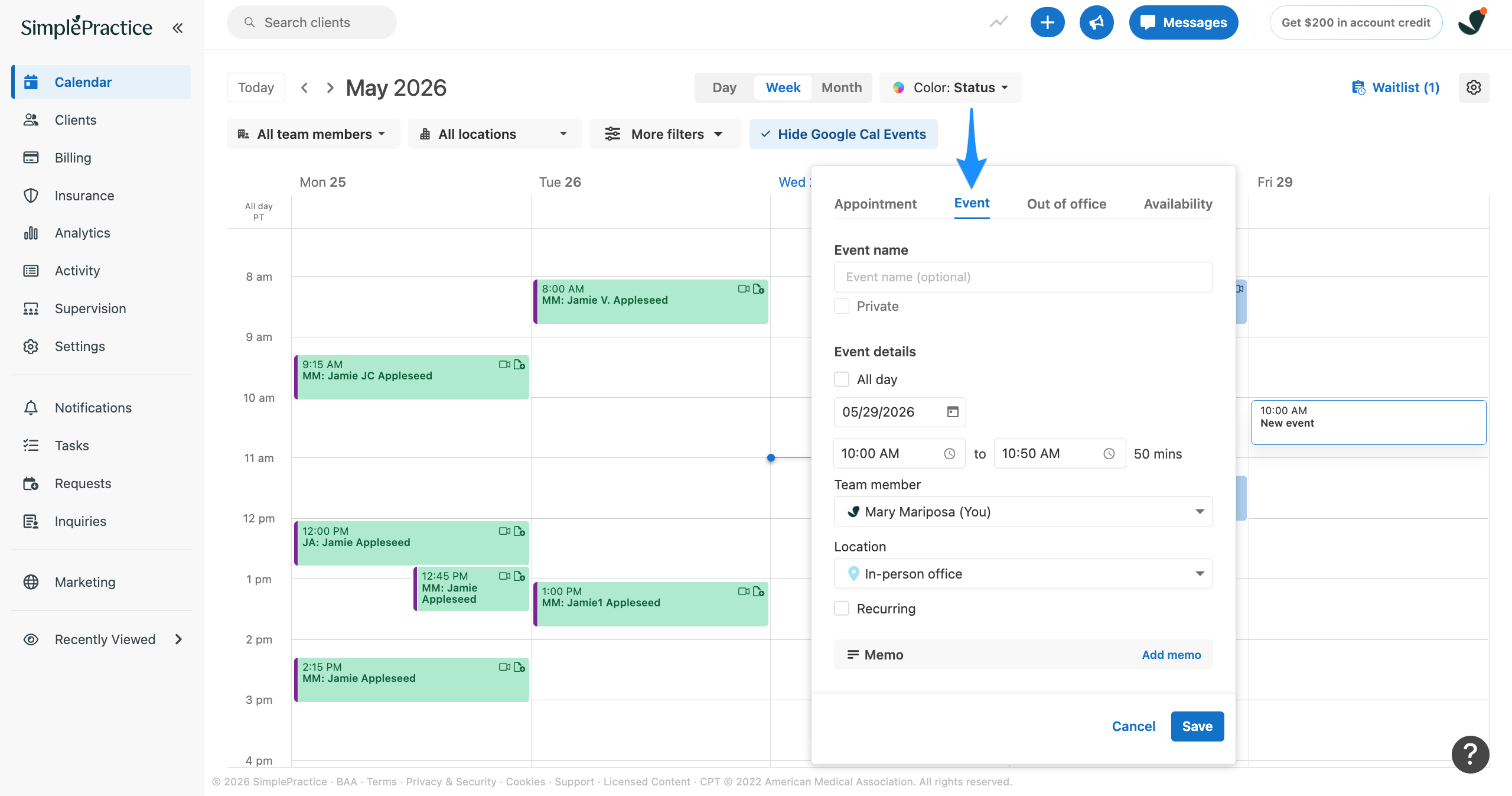Click video icon on 8:00 AM appointment
The image size is (1512, 796).
744,289
